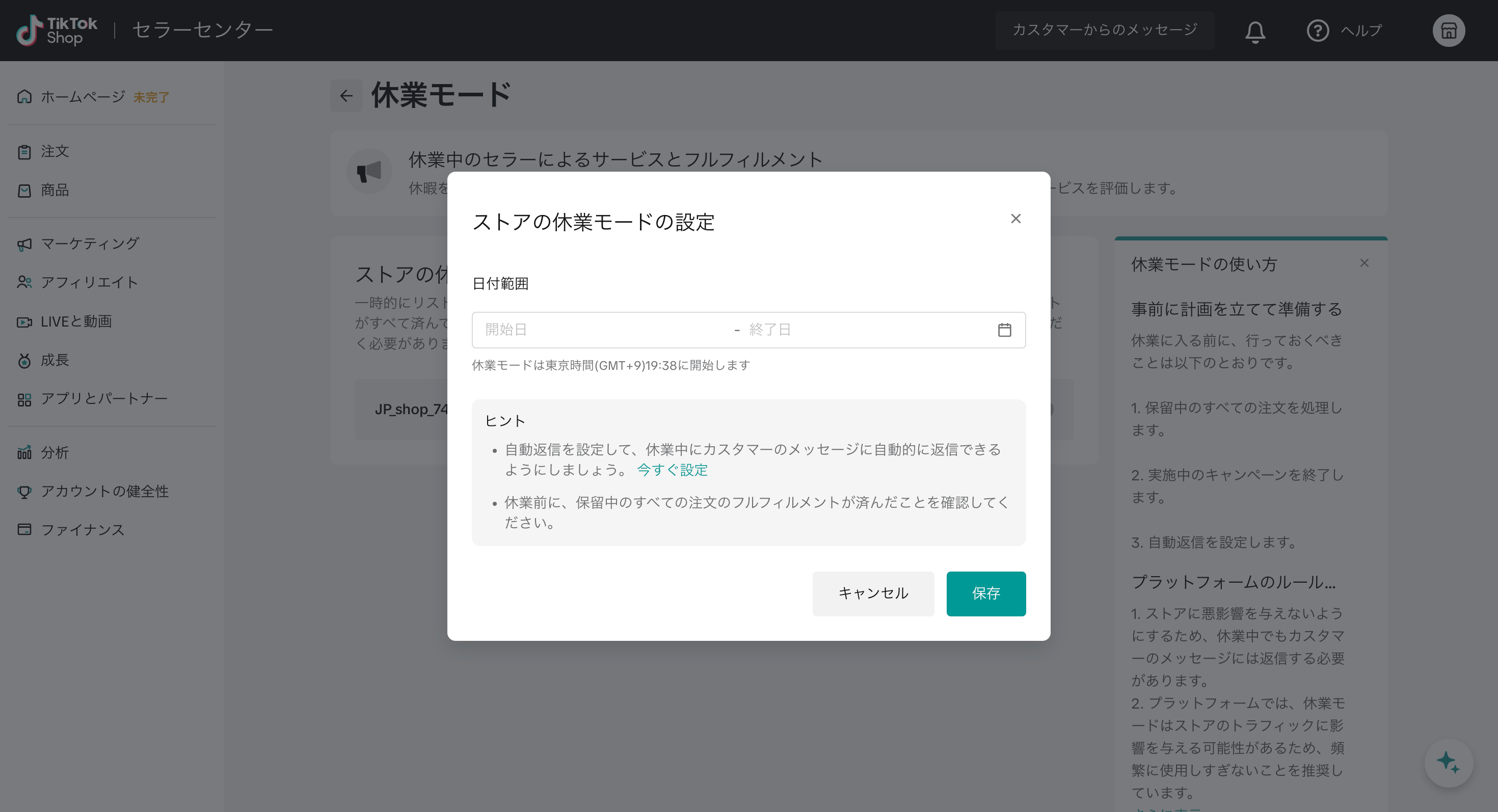1498x812 pixels.
Task: Open the カスタマーからのメッセージ box
Action: (1104, 30)
